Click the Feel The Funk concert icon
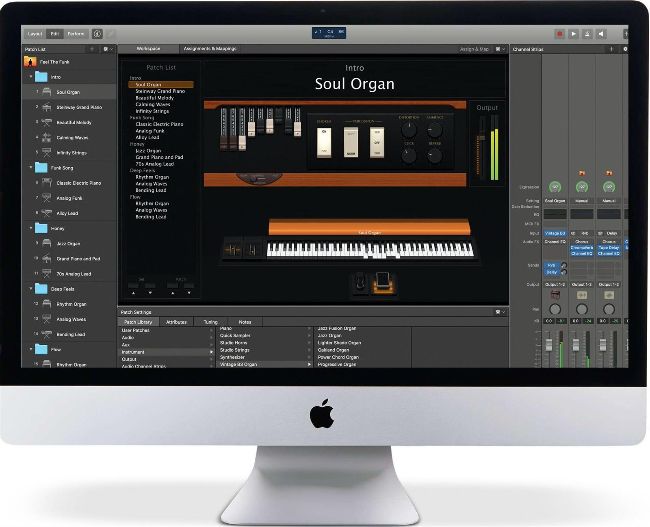Screen dimensions: 650x527 [x=30, y=62]
